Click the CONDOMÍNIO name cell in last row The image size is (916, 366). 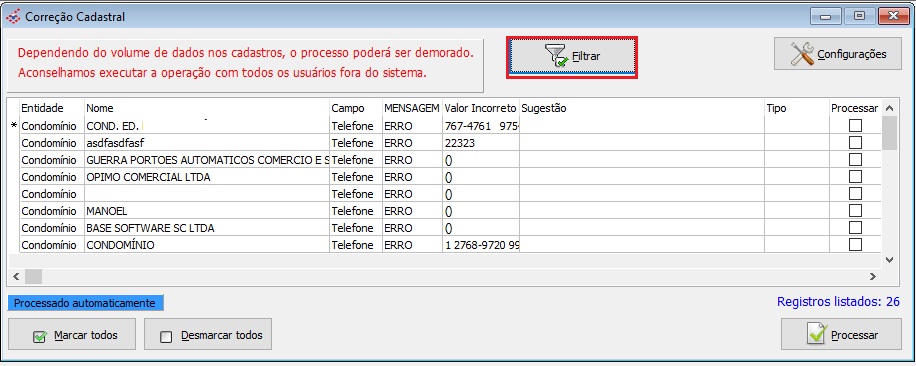click(x=207, y=245)
